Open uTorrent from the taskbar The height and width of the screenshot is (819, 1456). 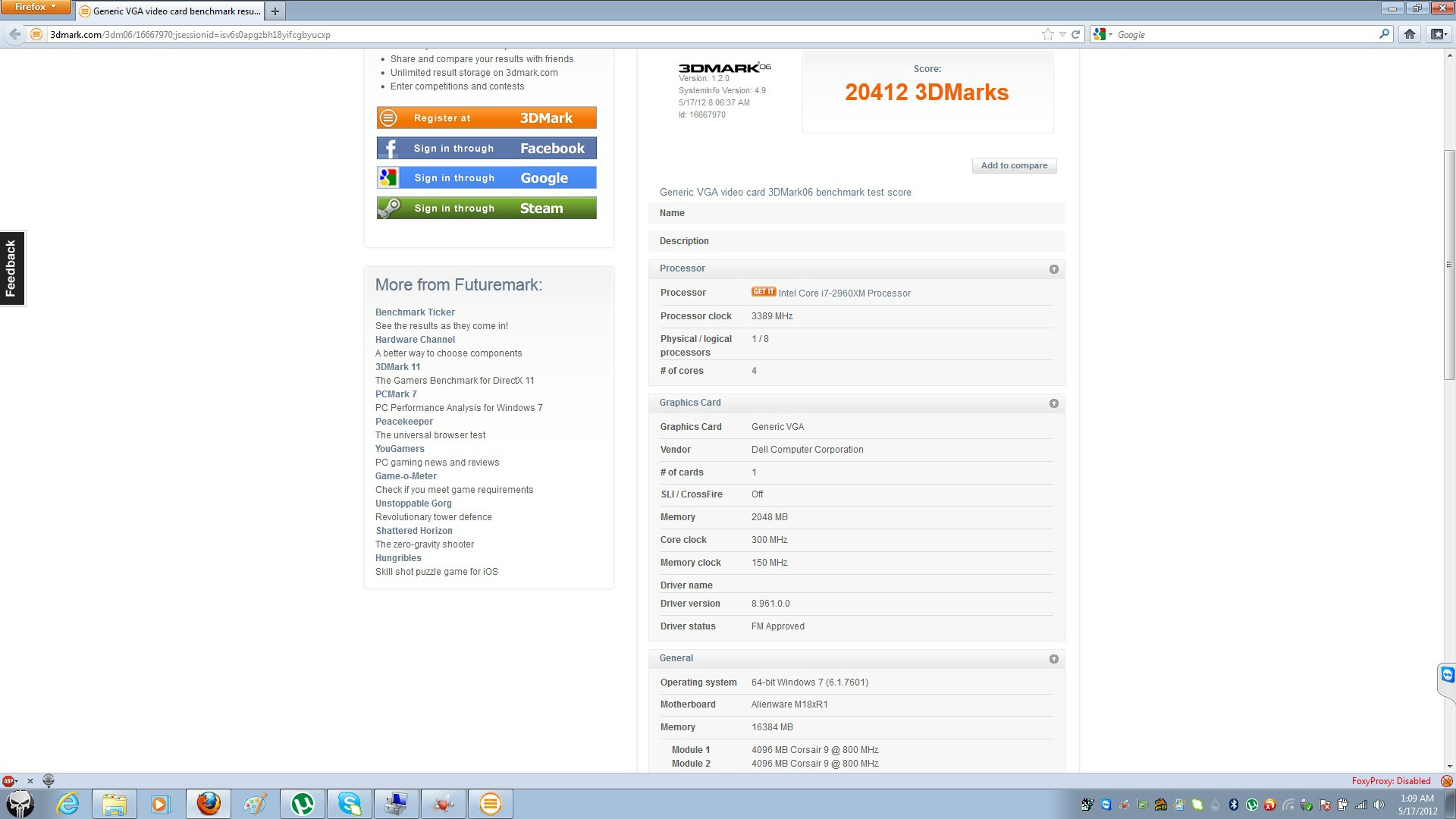(303, 804)
